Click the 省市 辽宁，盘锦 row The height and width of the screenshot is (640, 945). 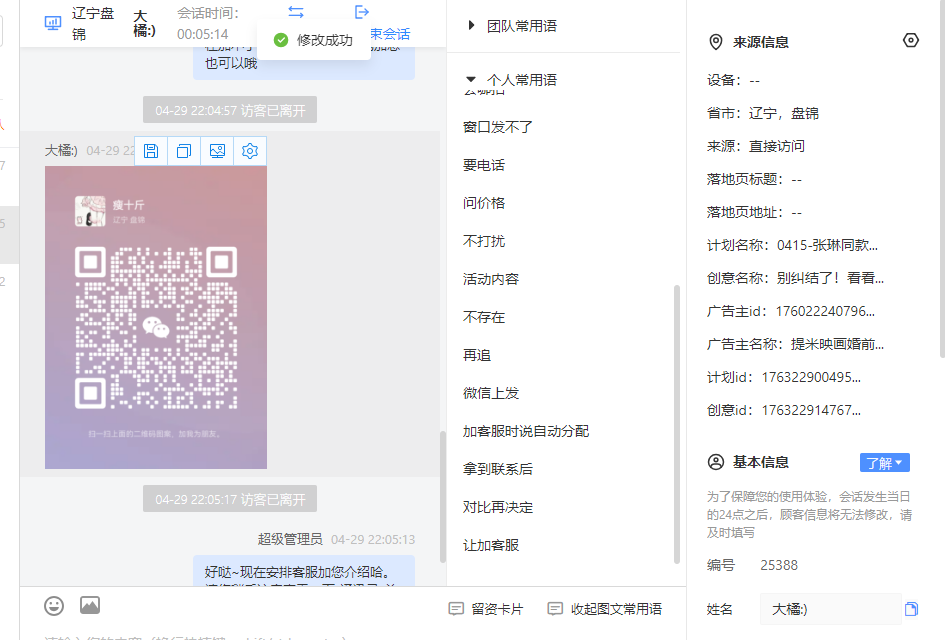762,113
